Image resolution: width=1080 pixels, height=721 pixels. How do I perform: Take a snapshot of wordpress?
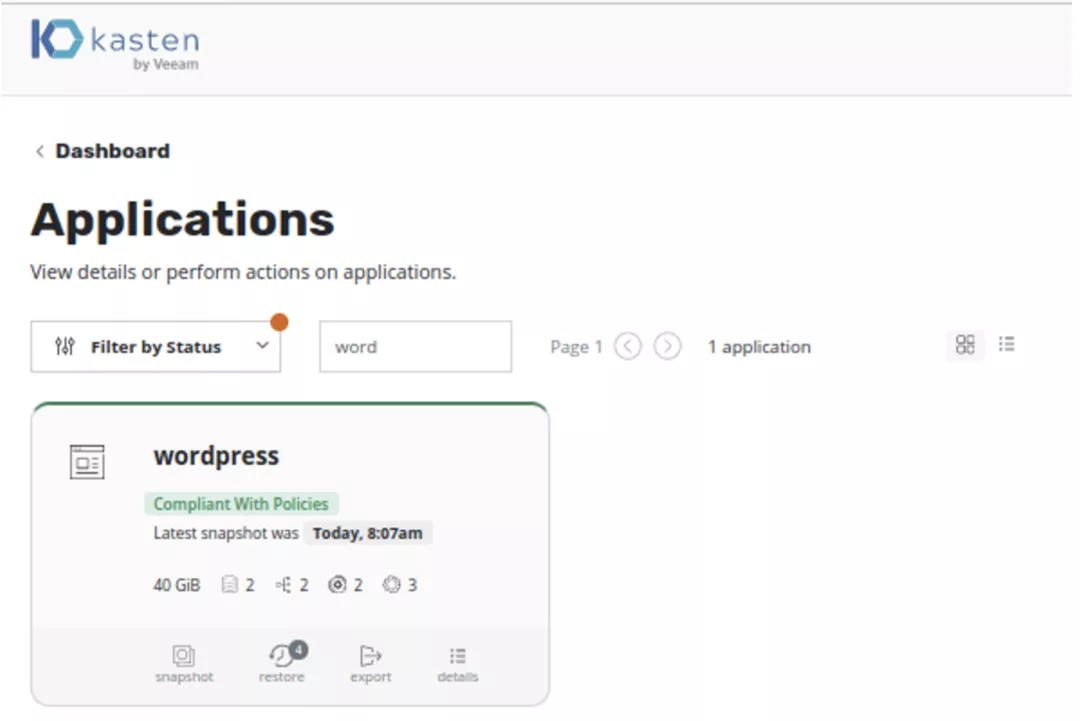point(184,663)
